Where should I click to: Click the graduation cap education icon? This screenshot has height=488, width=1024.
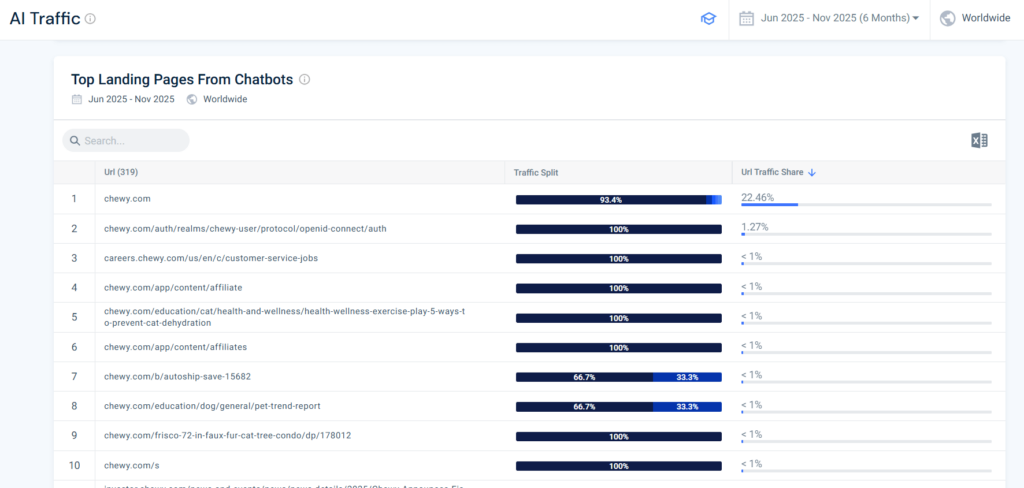(708, 19)
